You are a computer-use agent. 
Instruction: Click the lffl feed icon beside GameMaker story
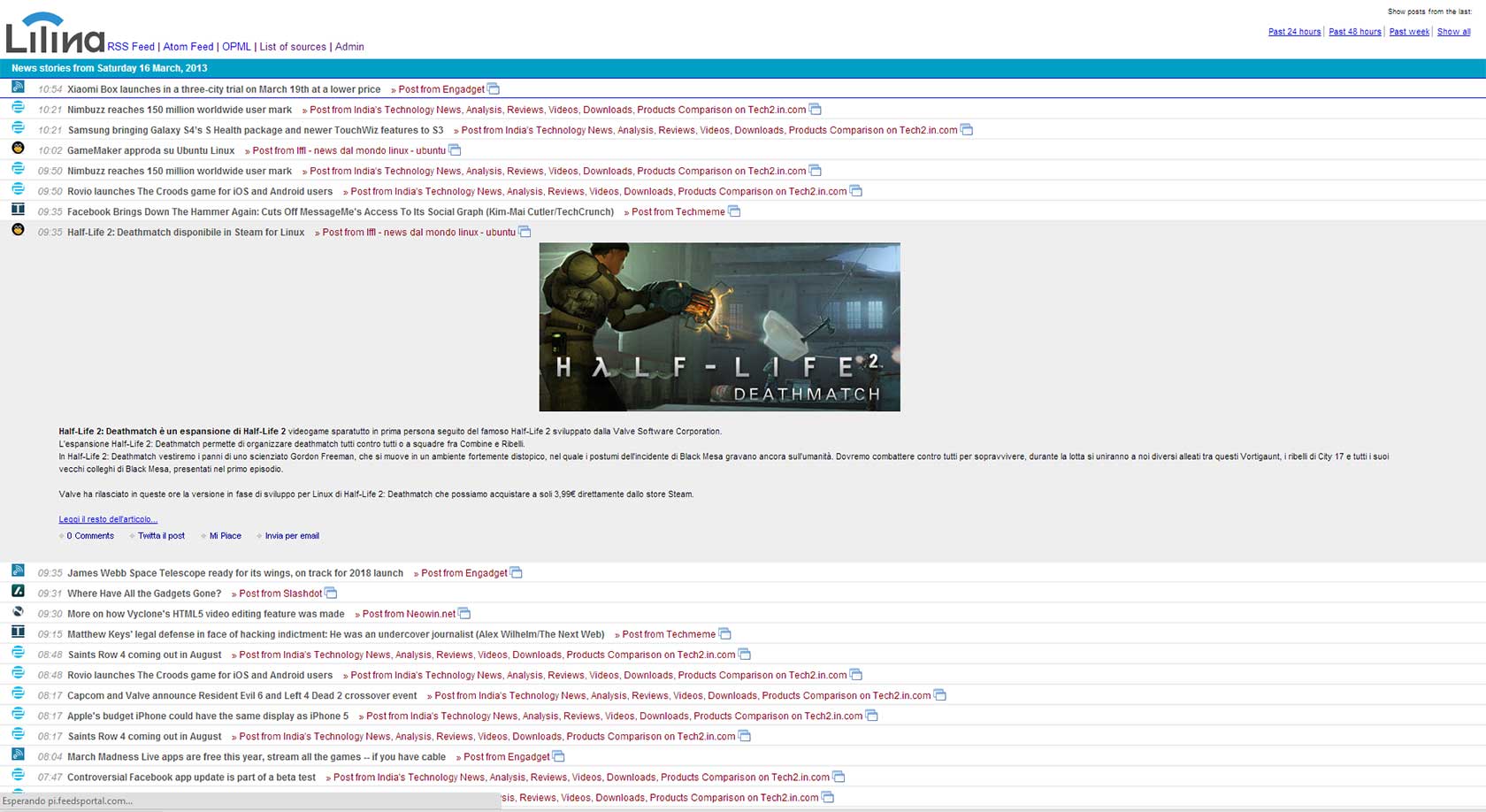click(18, 148)
